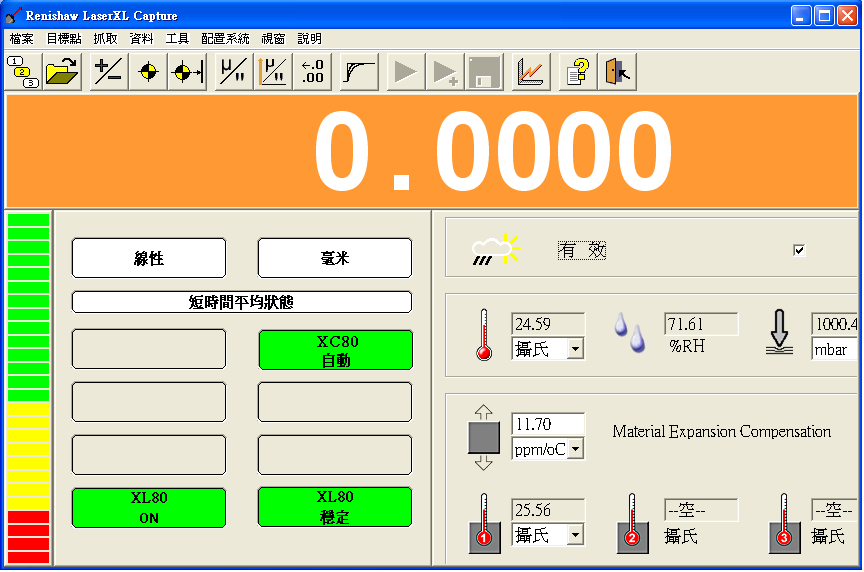The width and height of the screenshot is (864, 572).
Task: Open the 目標點 menu
Action: pos(64,39)
